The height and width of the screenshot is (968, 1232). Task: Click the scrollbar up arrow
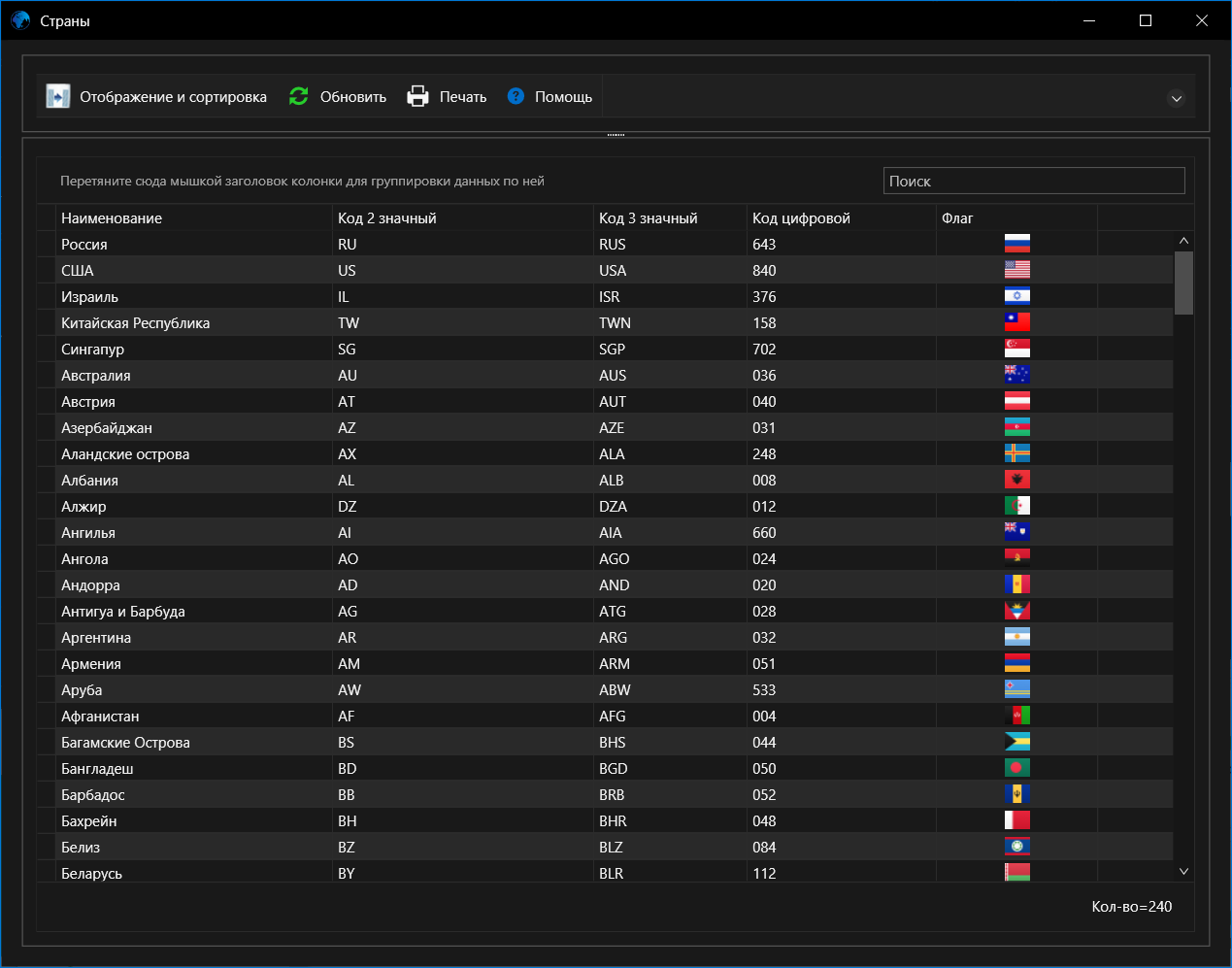(1183, 241)
